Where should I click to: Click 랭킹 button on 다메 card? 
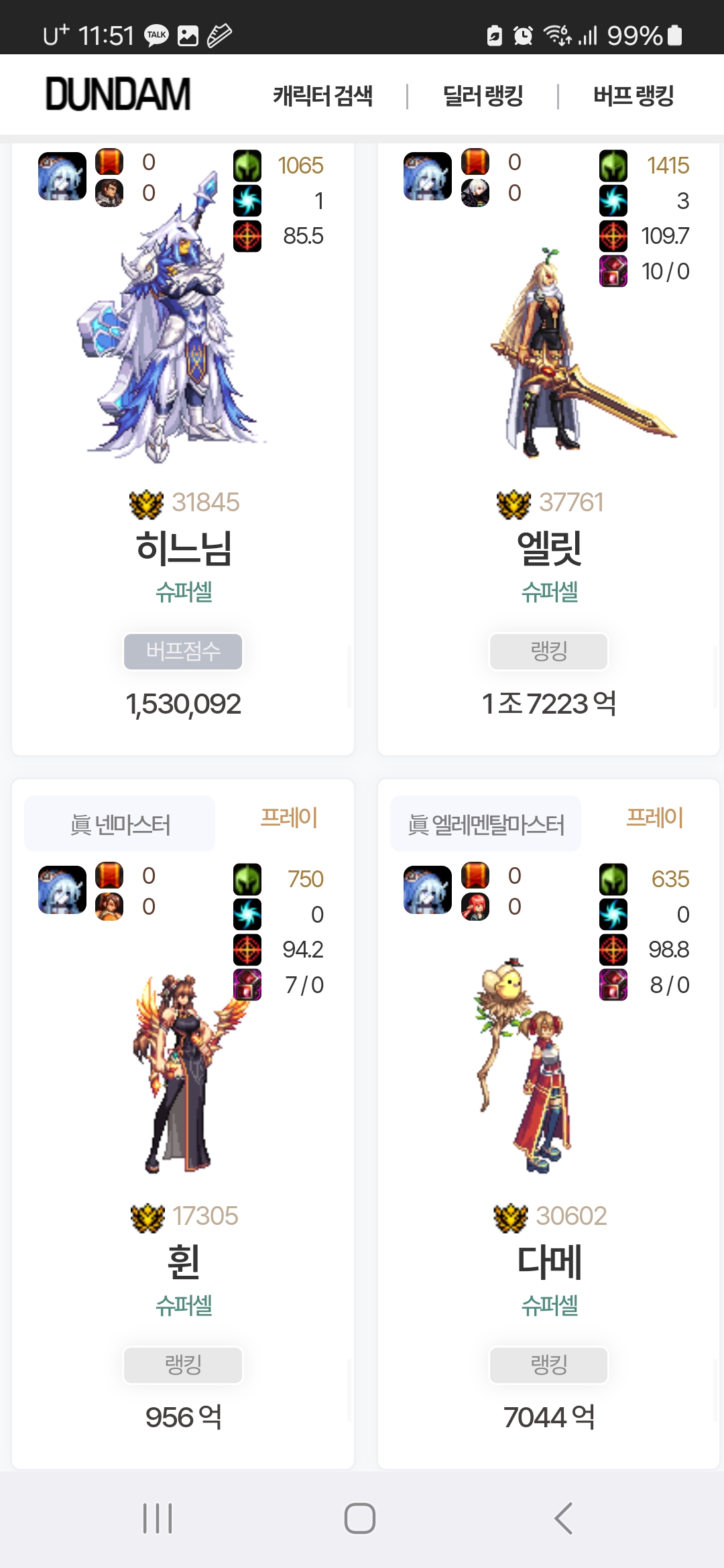tap(549, 1365)
